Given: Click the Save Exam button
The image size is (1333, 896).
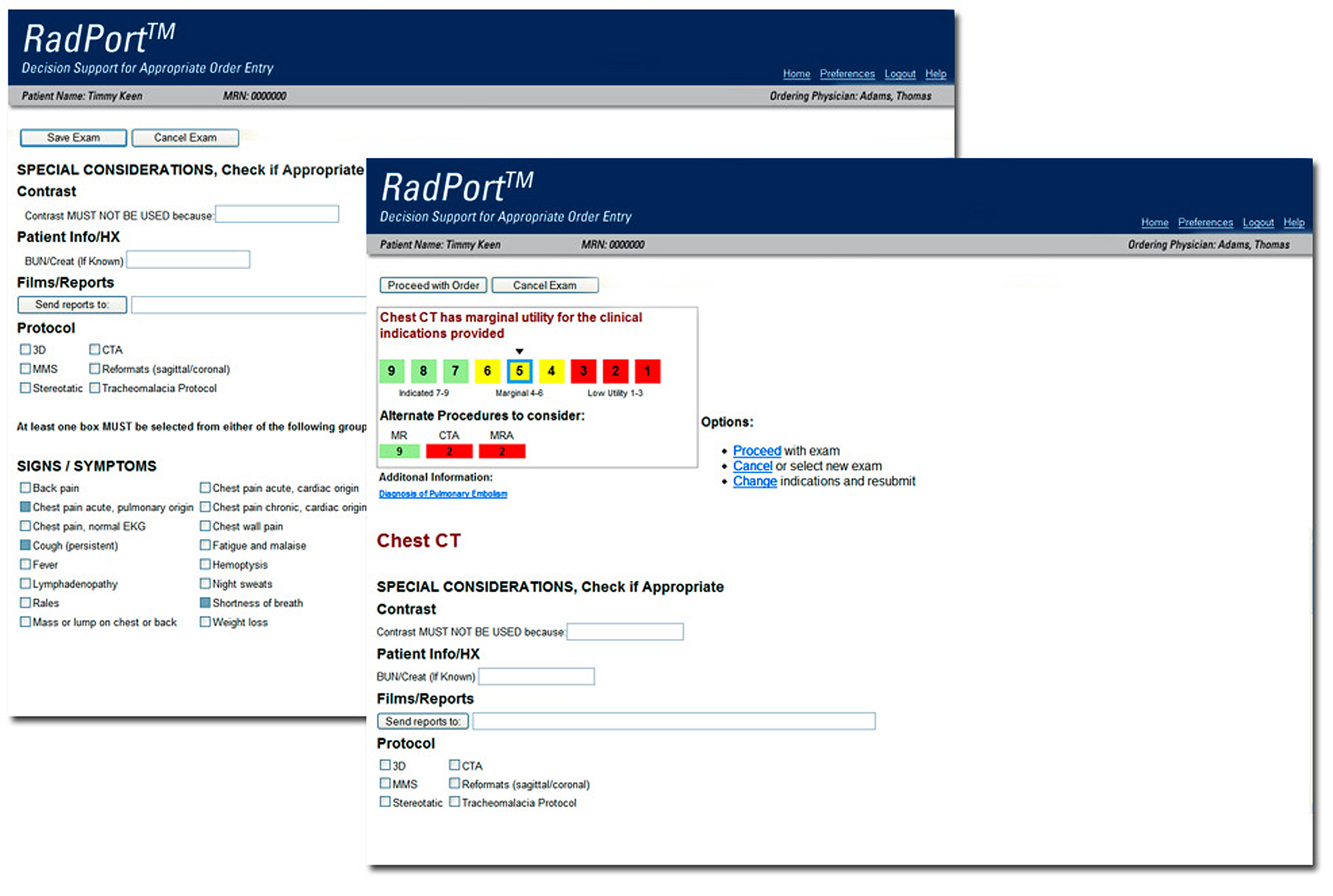Looking at the screenshot, I should click(x=73, y=138).
